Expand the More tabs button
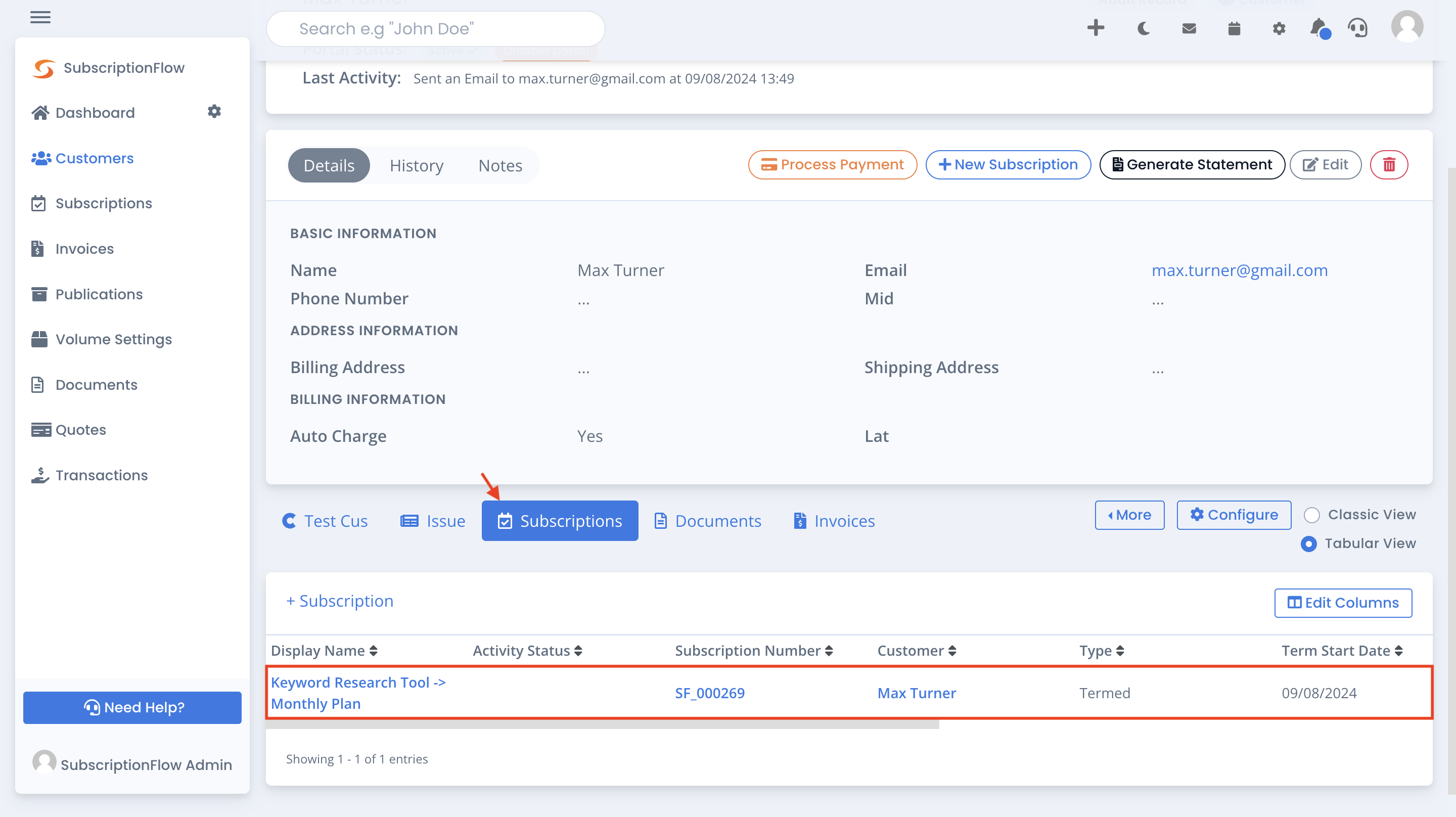This screenshot has height=817, width=1456. point(1129,515)
